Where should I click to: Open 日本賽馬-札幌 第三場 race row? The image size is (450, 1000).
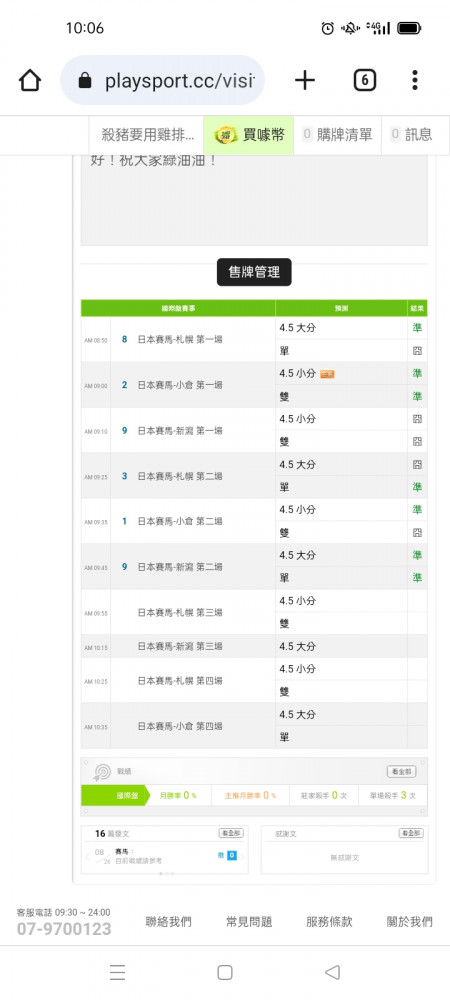point(180,612)
